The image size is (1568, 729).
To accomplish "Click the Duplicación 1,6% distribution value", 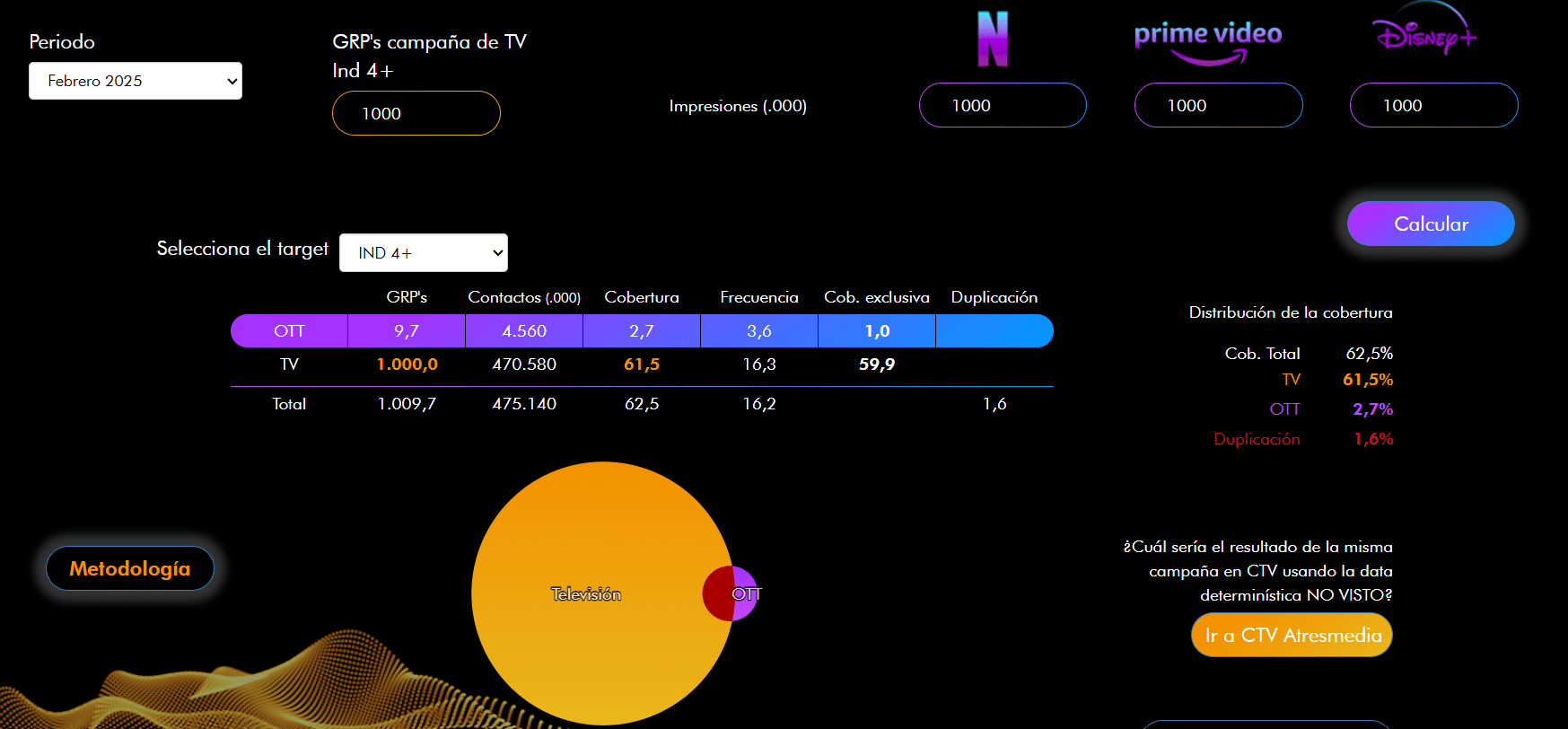I will pos(1373,438).
